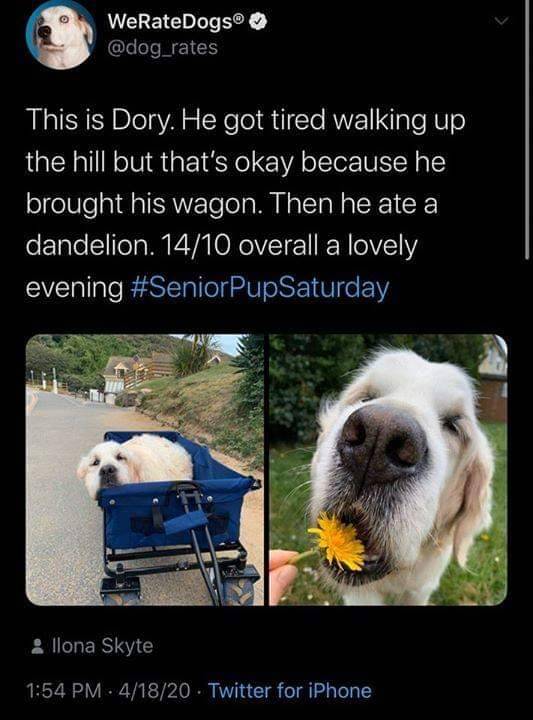
Task: Open the WeRateDogs display name
Action: (x=169, y=22)
